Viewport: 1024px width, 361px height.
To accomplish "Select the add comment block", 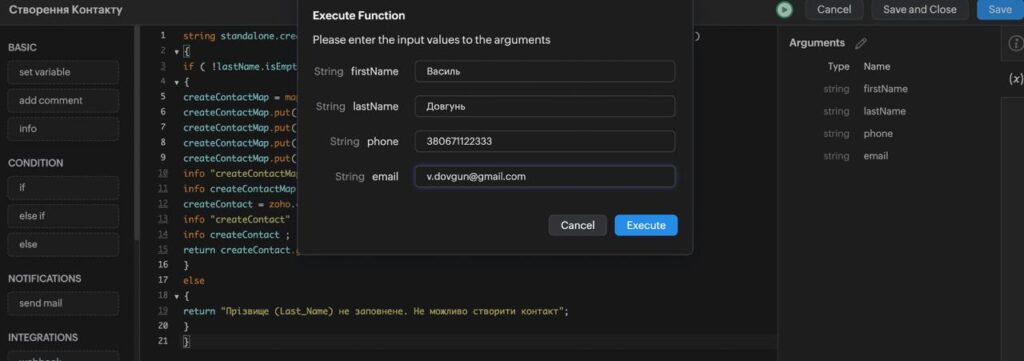I will pos(63,101).
